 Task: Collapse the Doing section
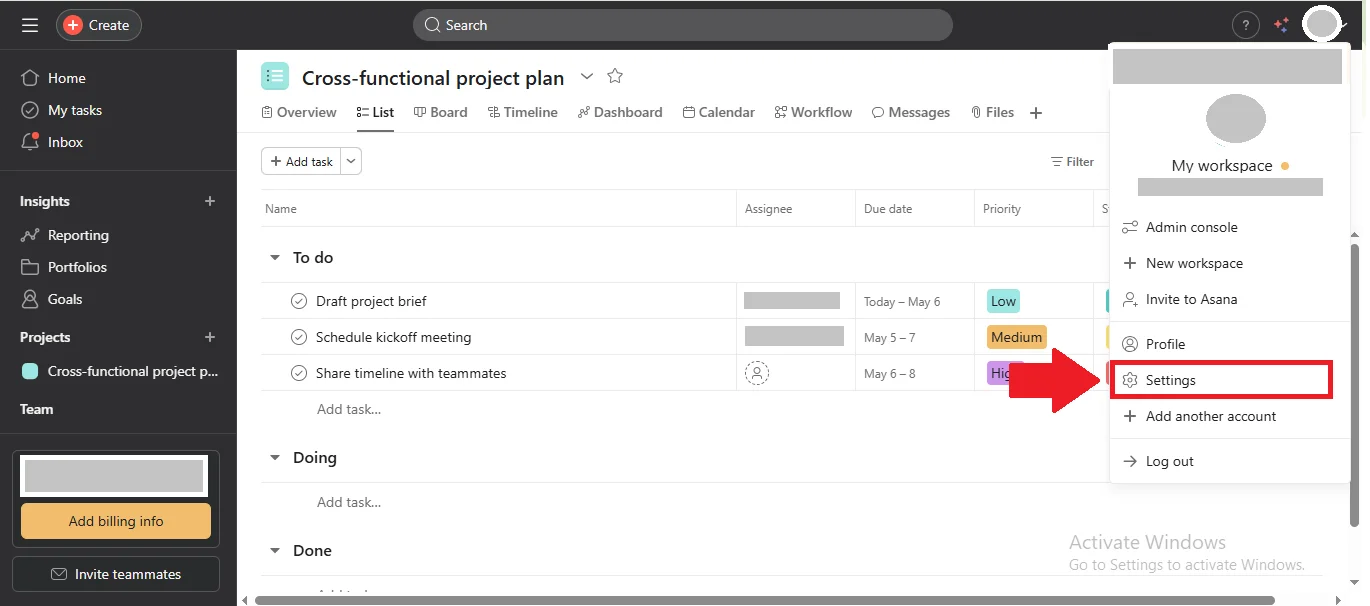274,458
